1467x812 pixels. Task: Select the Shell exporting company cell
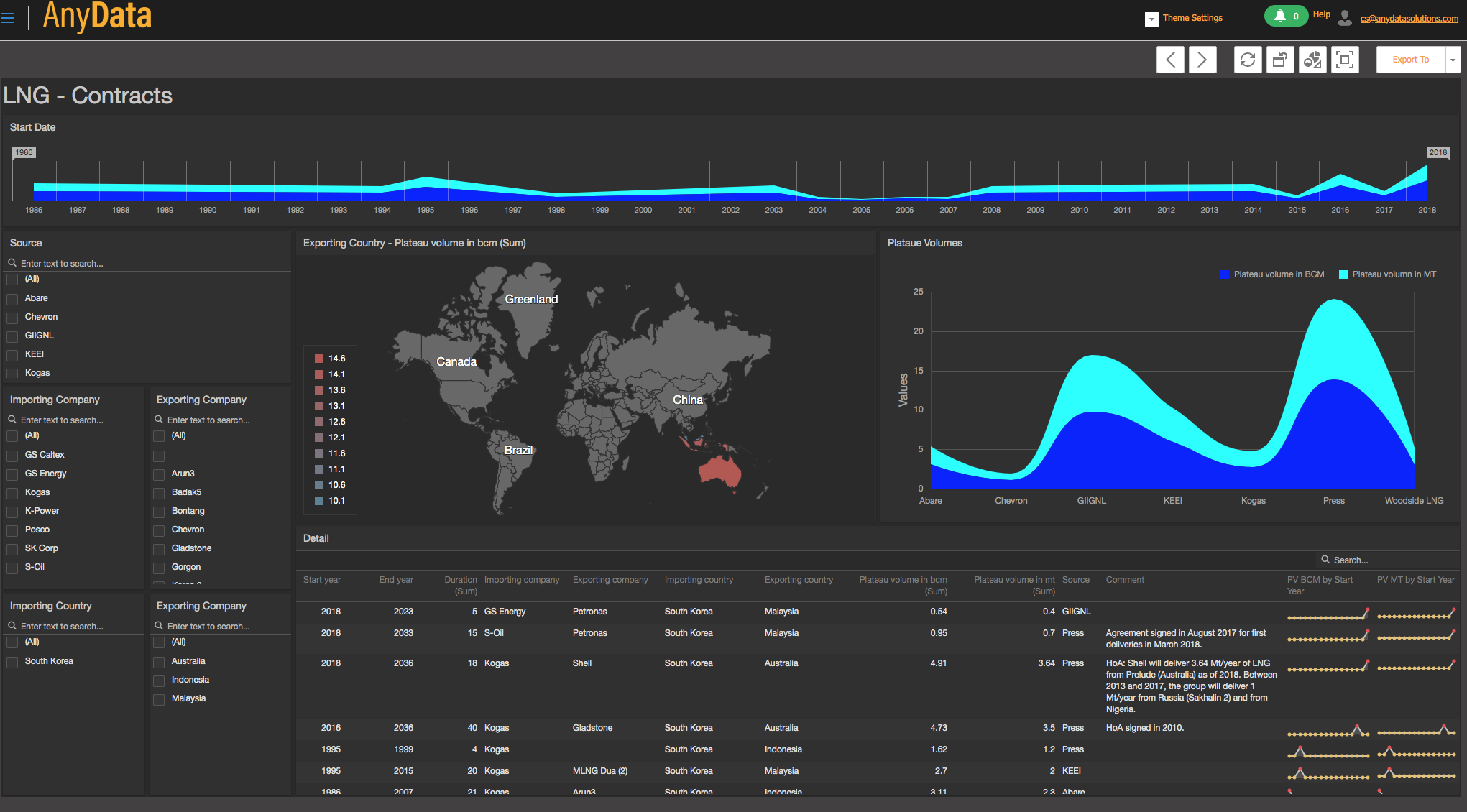click(582, 663)
